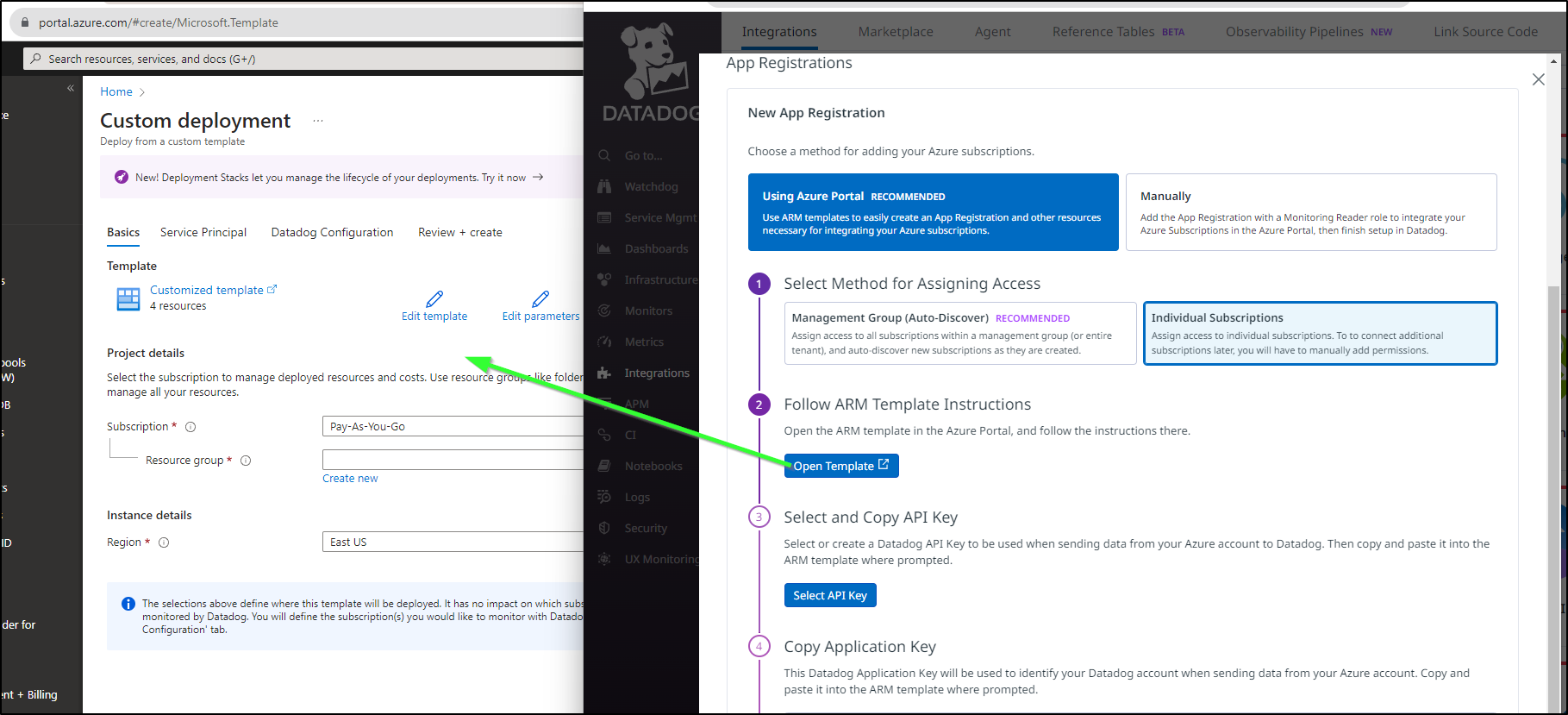Click the Dashboards chart icon
1568x715 pixels.
(x=604, y=249)
